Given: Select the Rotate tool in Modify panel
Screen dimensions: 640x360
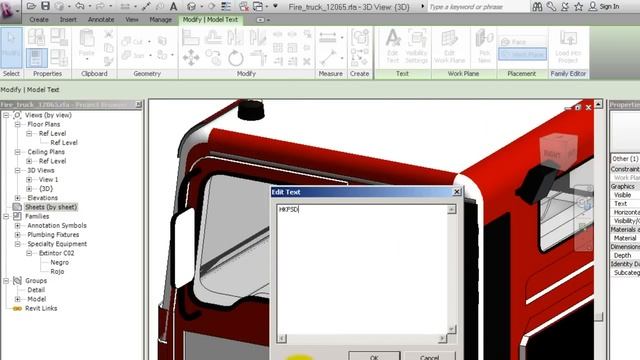Looking at the screenshot, I should [x=236, y=58].
